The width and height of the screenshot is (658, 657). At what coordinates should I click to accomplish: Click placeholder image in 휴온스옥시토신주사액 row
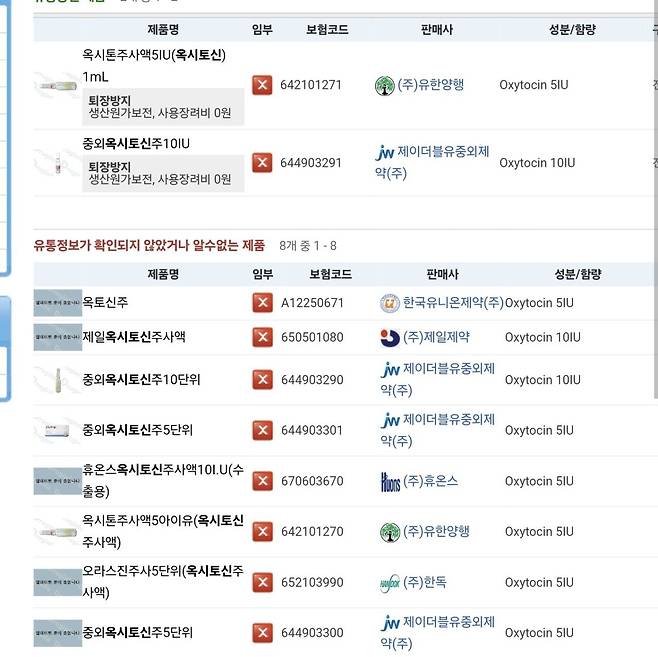[x=57, y=481]
